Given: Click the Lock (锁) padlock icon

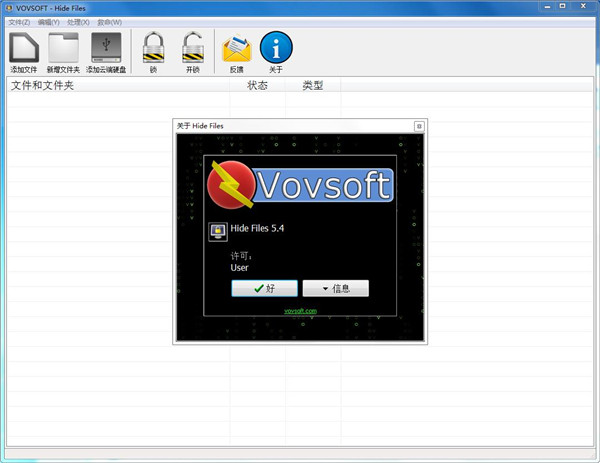Looking at the screenshot, I should pyautogui.click(x=153, y=47).
